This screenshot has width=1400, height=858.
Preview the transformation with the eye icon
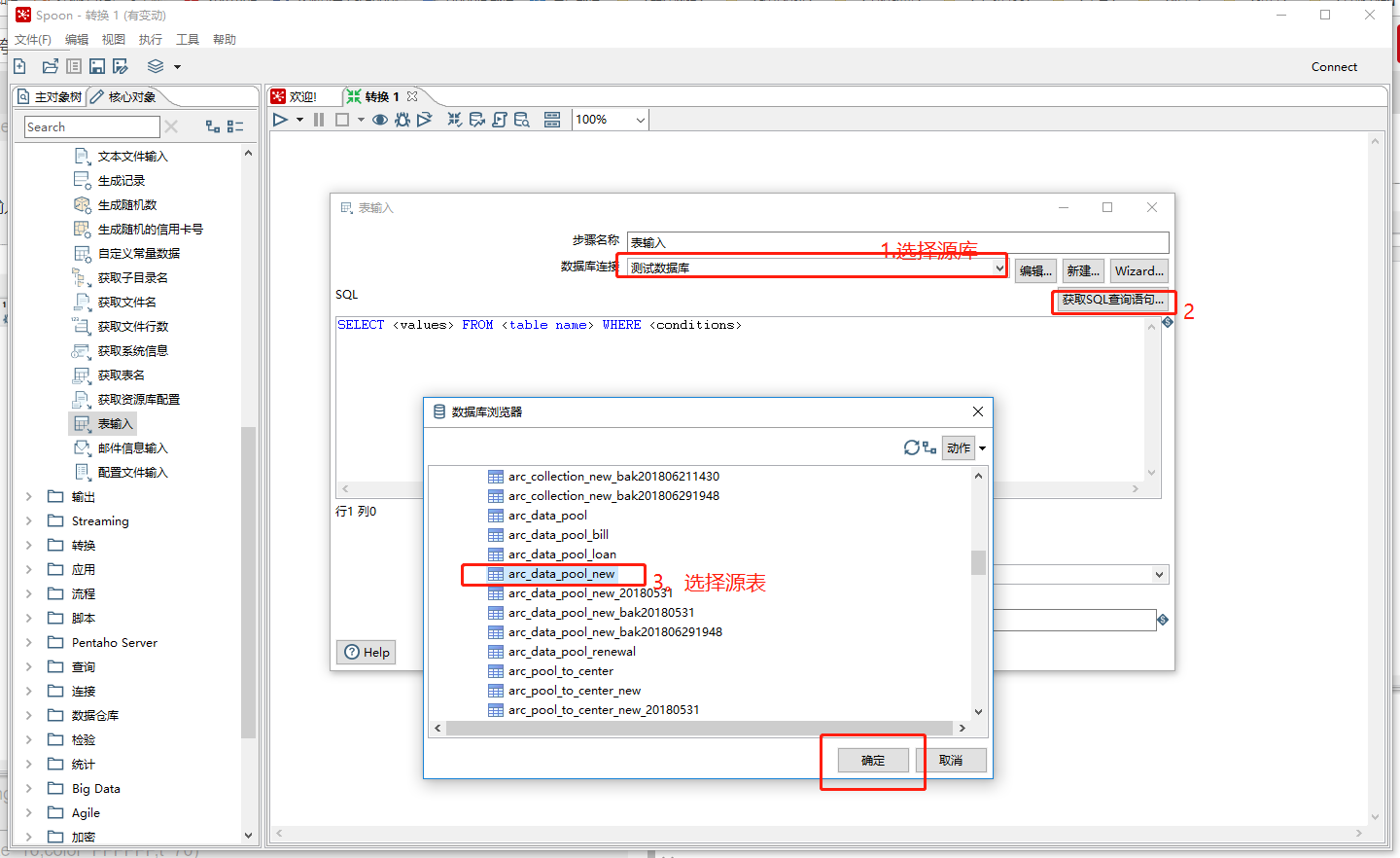coord(380,120)
